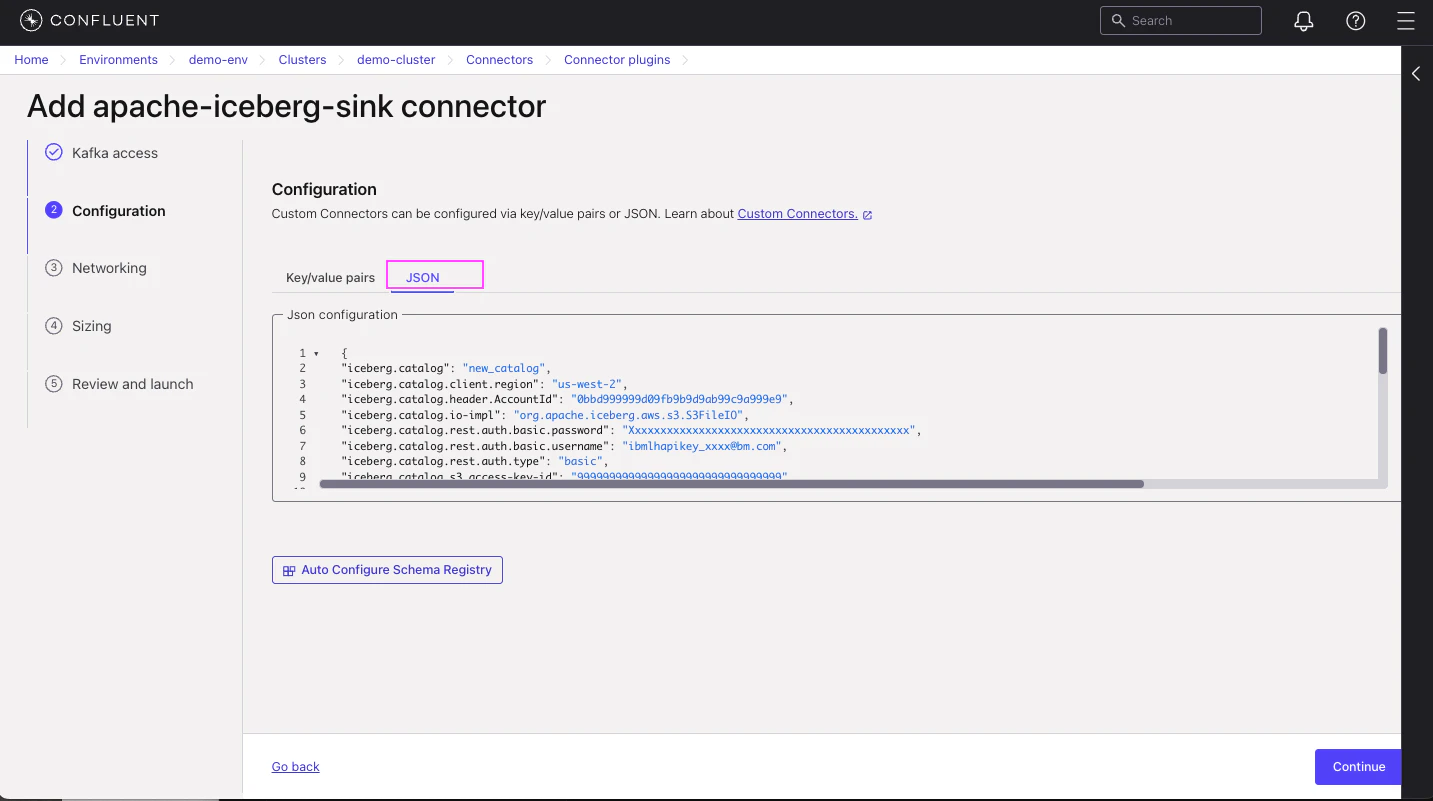This screenshot has height=801, width=1433.
Task: Open the demo-cluster breadcrumb
Action: point(396,60)
